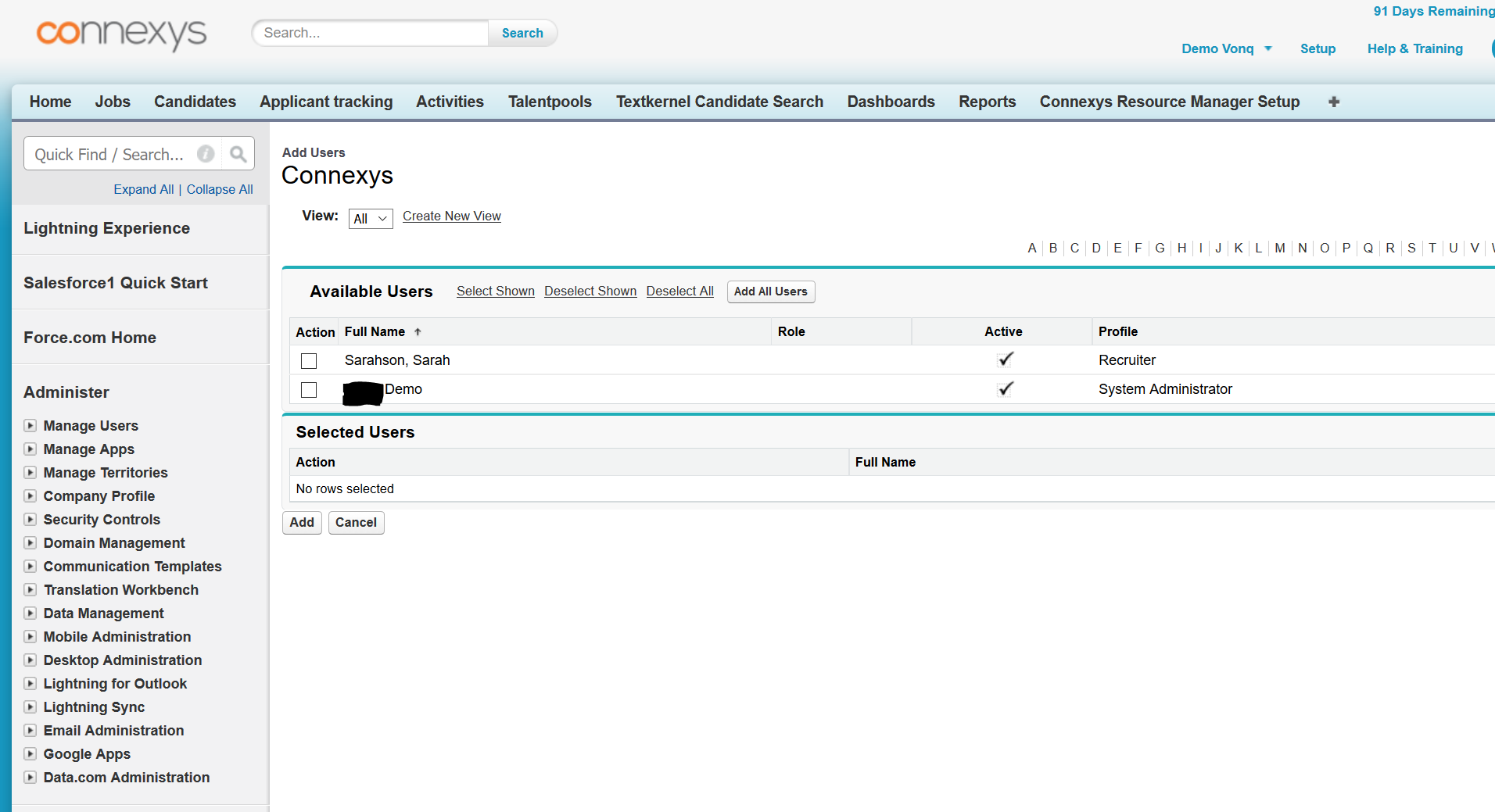Click the Quick Find magnifier icon

(x=238, y=154)
